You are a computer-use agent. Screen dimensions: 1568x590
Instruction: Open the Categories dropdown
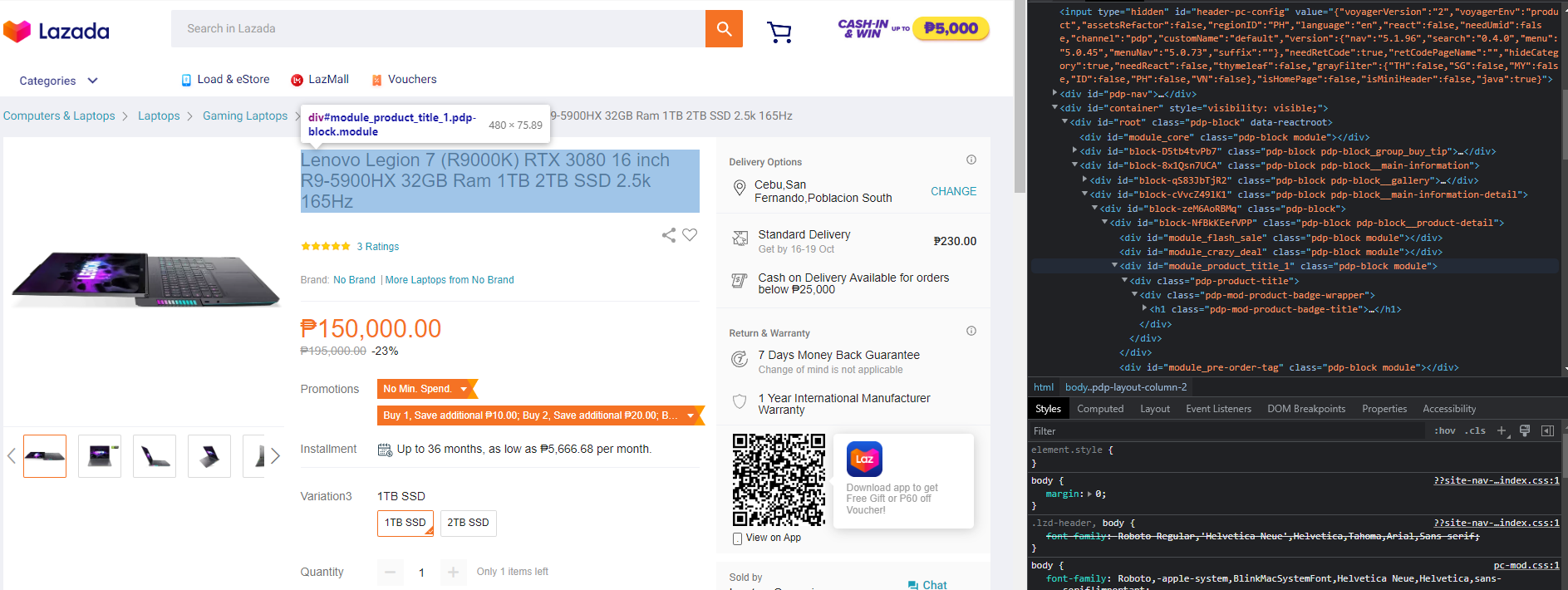[x=58, y=81]
